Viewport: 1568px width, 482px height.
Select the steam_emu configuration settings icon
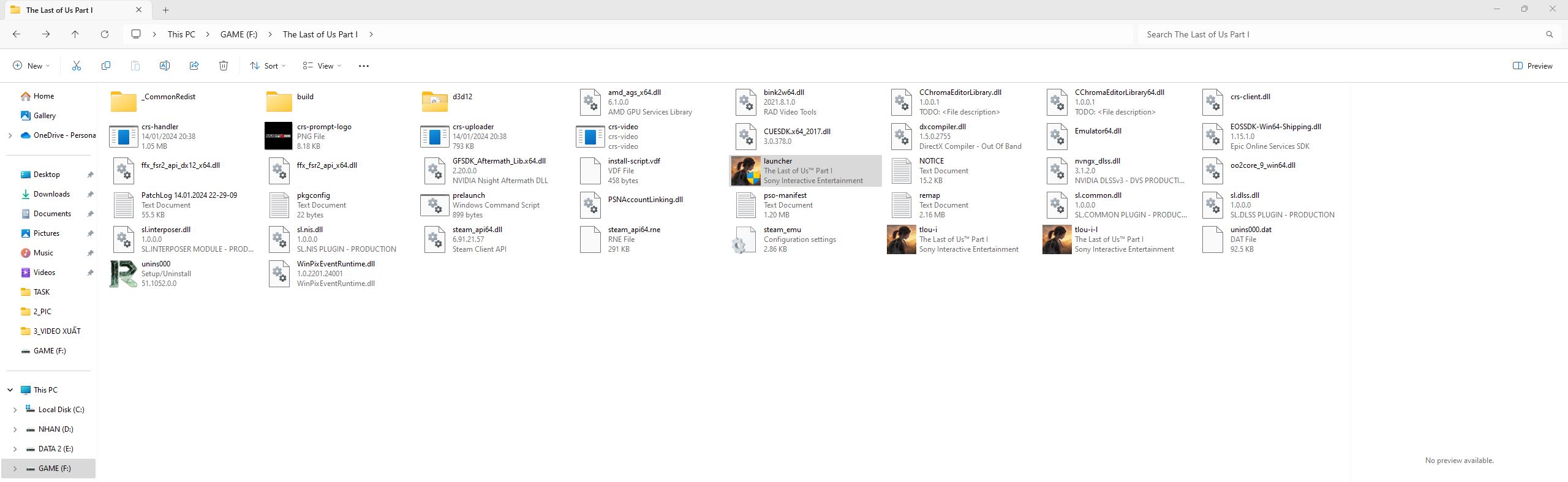(x=744, y=239)
